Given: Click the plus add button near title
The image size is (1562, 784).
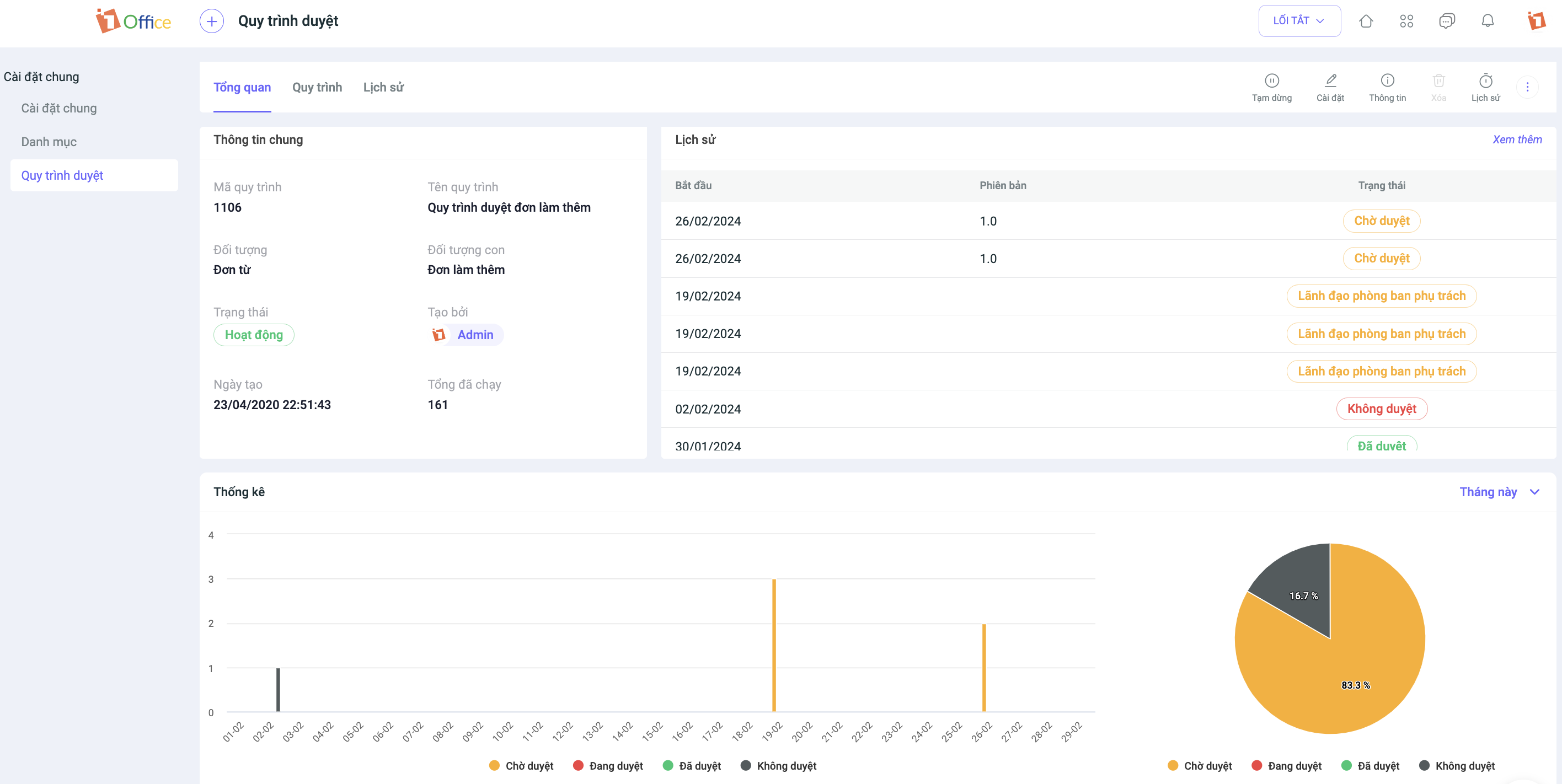Looking at the screenshot, I should tap(211, 21).
